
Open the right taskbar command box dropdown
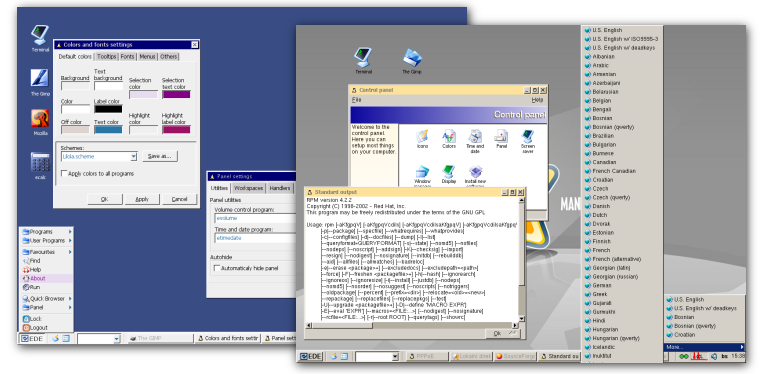coord(395,357)
